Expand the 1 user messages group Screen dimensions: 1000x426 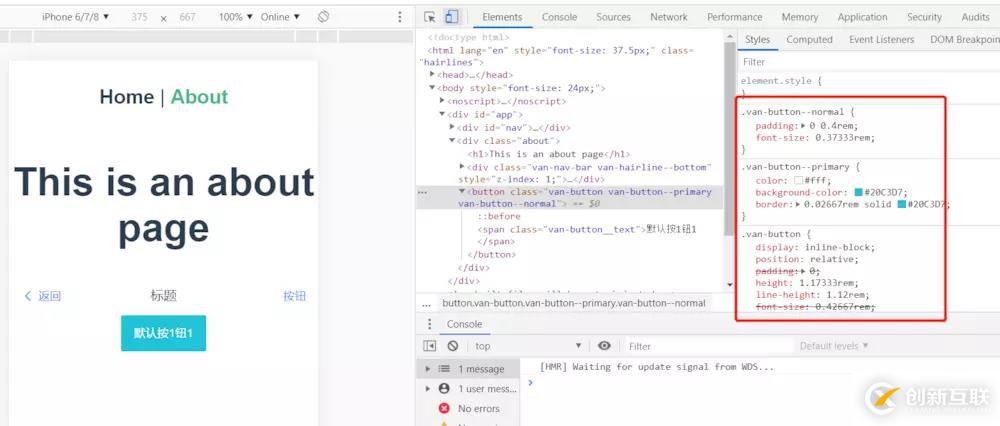coord(427,388)
